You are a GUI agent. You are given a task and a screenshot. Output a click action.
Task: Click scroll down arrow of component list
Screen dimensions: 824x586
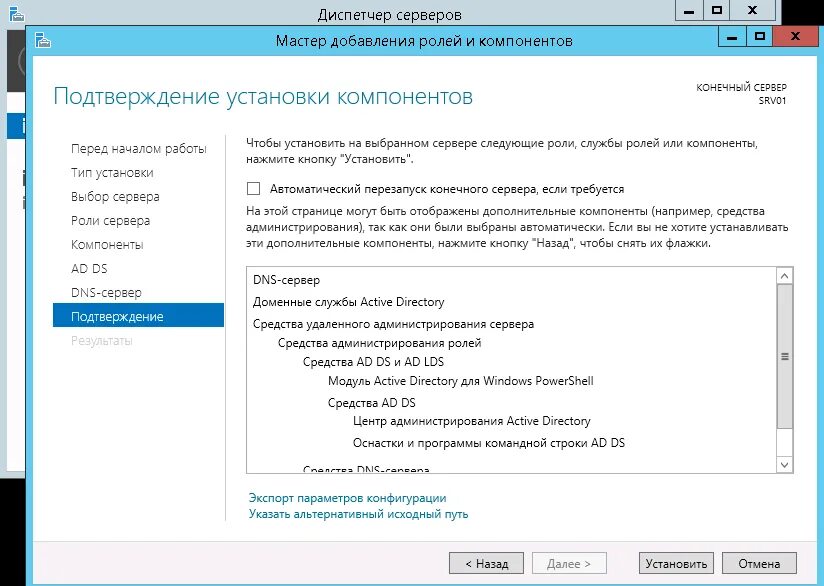pos(785,465)
